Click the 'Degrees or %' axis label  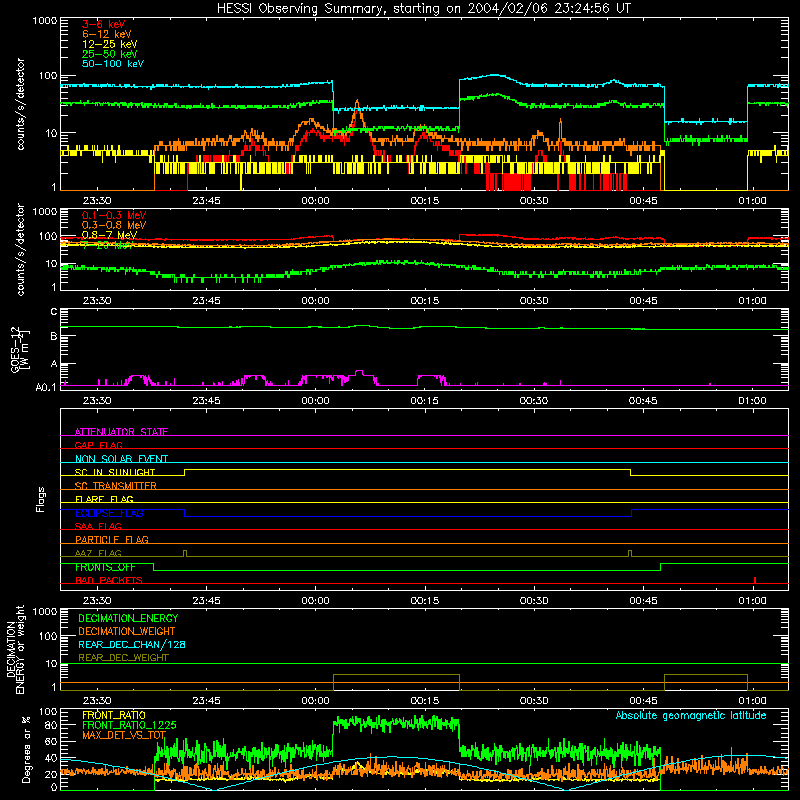26,749
